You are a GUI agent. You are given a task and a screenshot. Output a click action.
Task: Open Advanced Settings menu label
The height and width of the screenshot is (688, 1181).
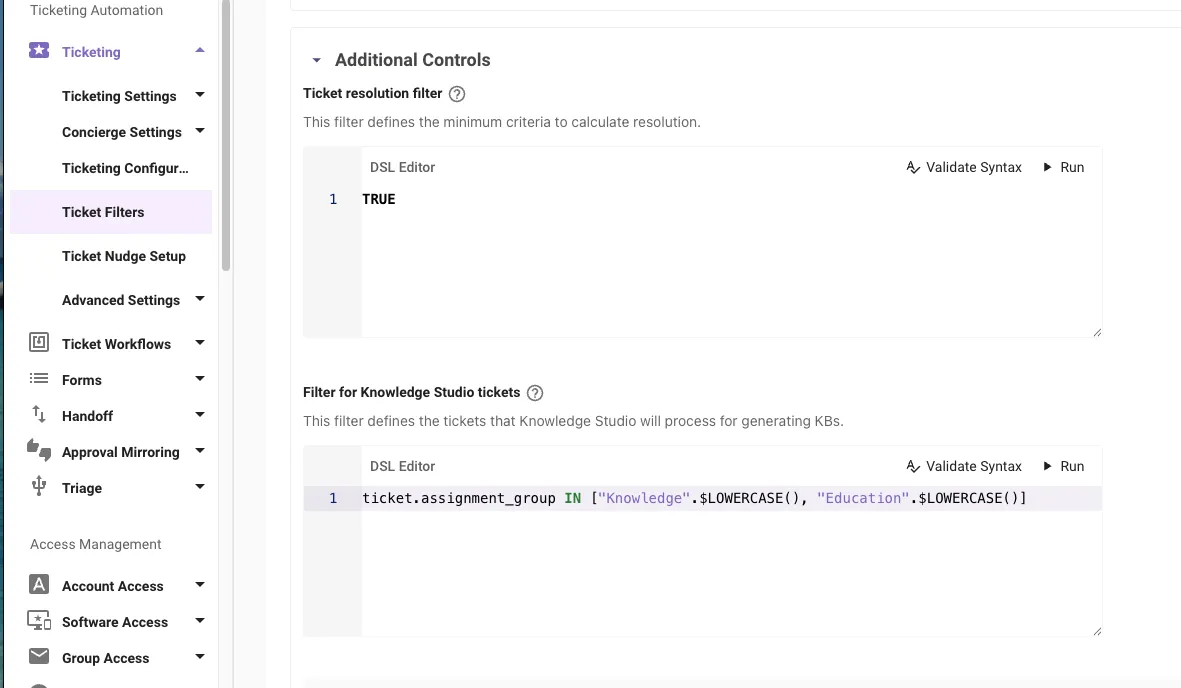(x=121, y=300)
